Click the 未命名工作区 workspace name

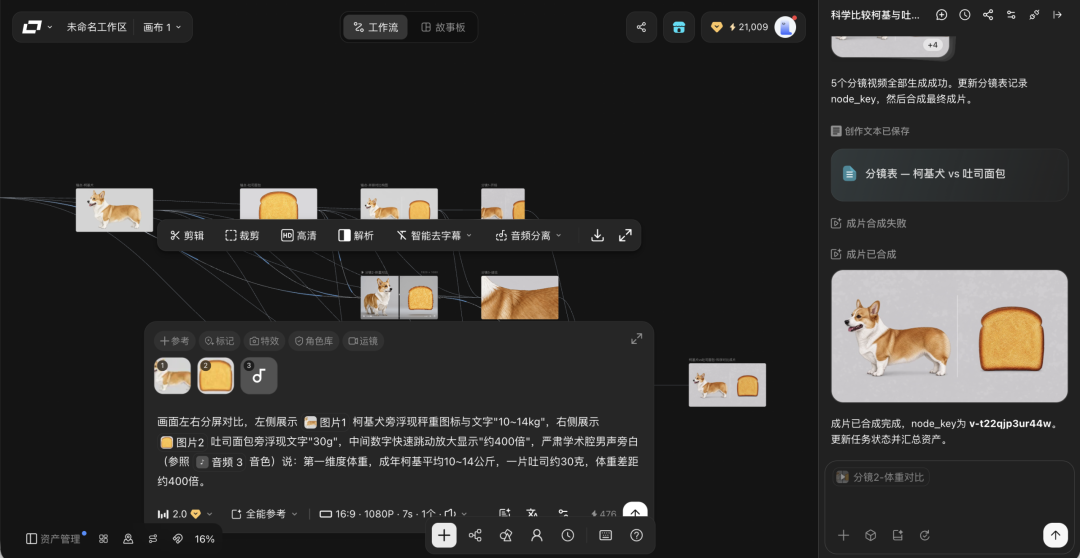click(x=96, y=28)
